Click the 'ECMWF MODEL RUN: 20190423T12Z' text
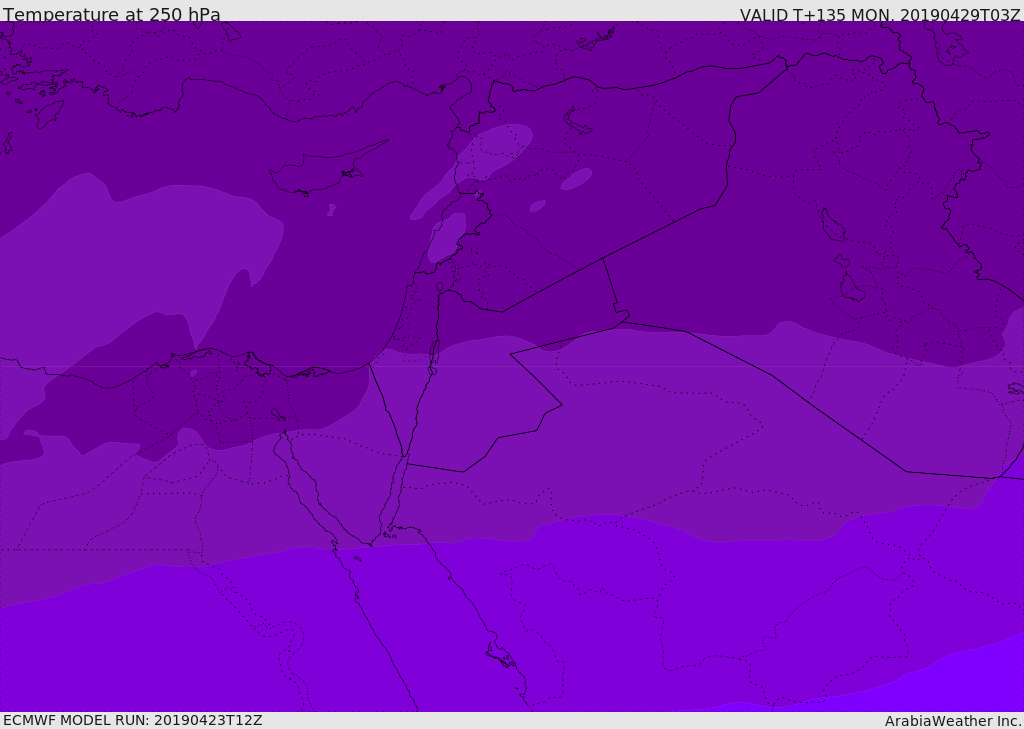The width and height of the screenshot is (1024, 729). [x=133, y=721]
